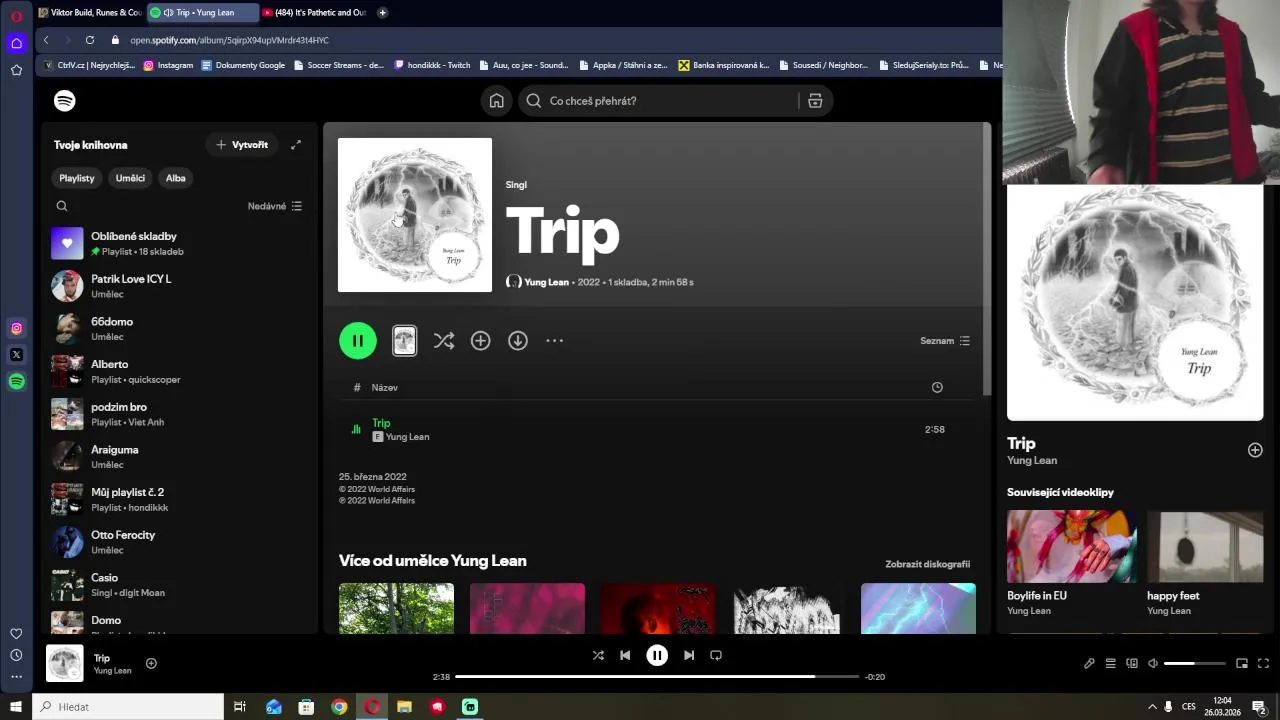1280x720 pixels.
Task: Open the album more options menu
Action: (x=555, y=341)
